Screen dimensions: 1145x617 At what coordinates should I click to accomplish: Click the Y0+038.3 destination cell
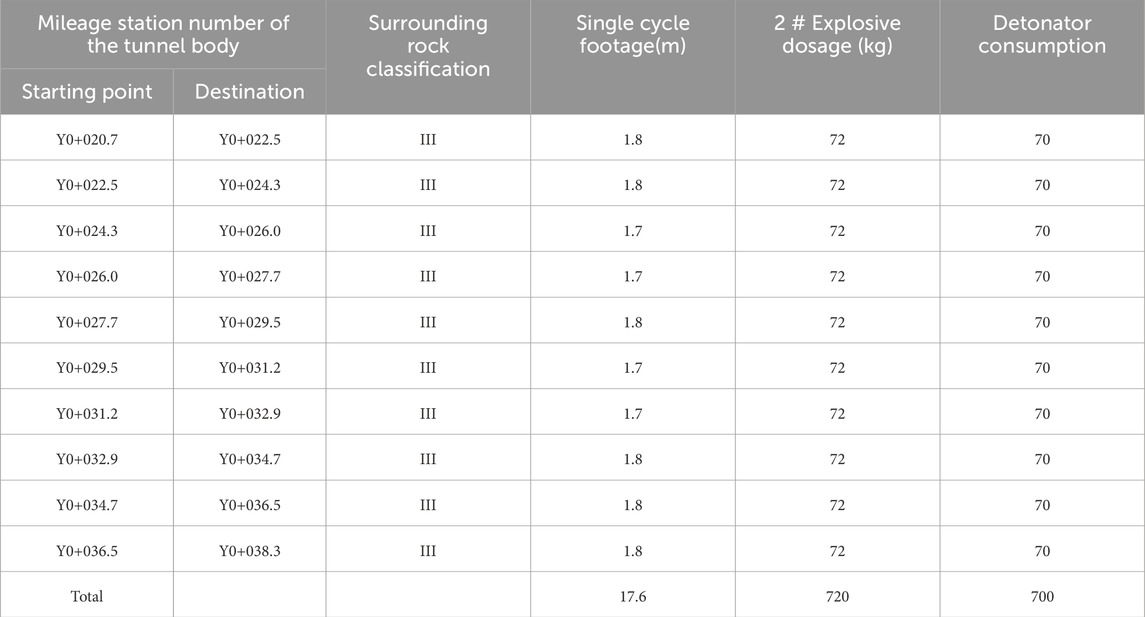point(250,550)
